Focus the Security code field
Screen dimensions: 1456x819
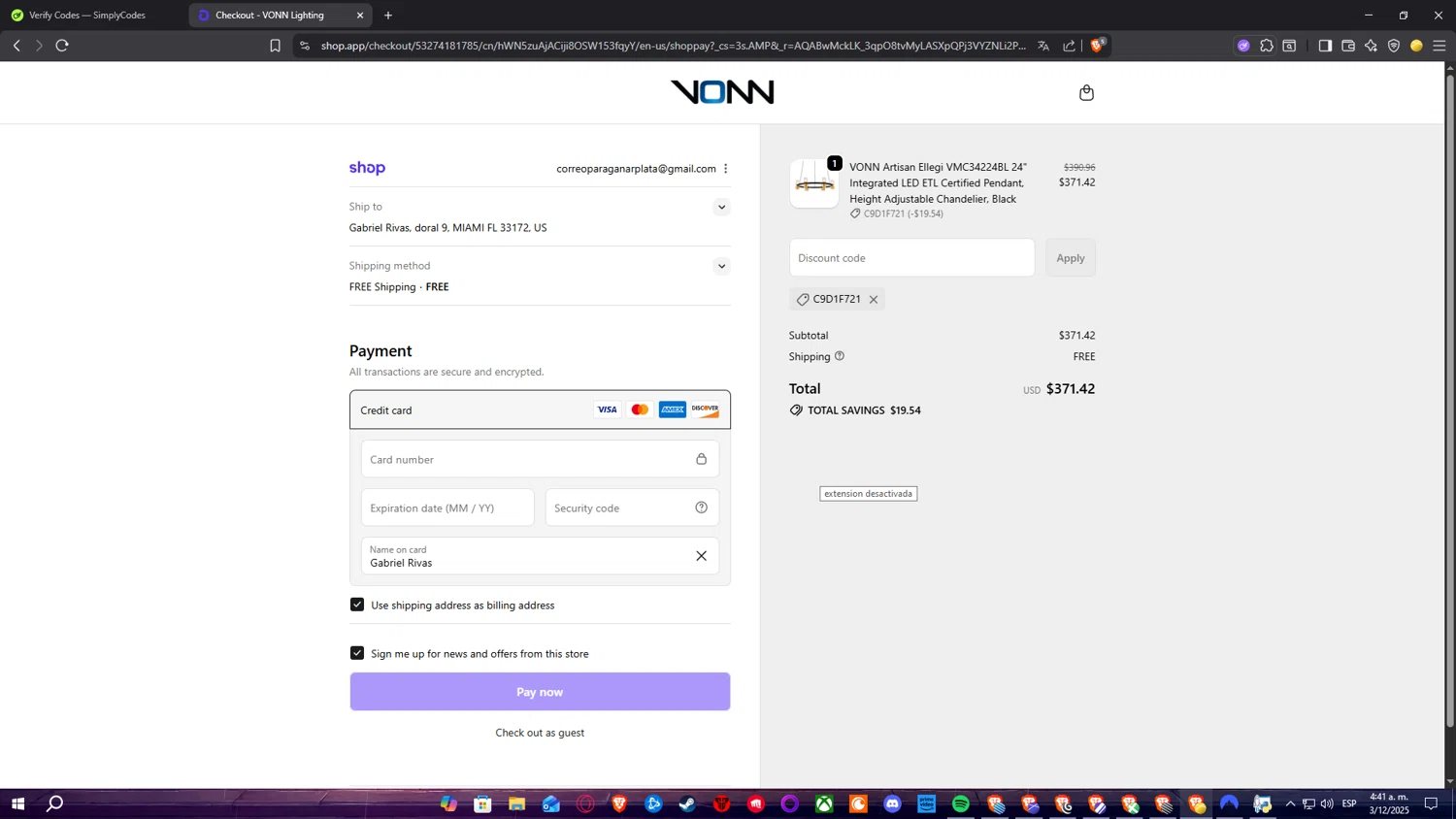[x=632, y=508]
